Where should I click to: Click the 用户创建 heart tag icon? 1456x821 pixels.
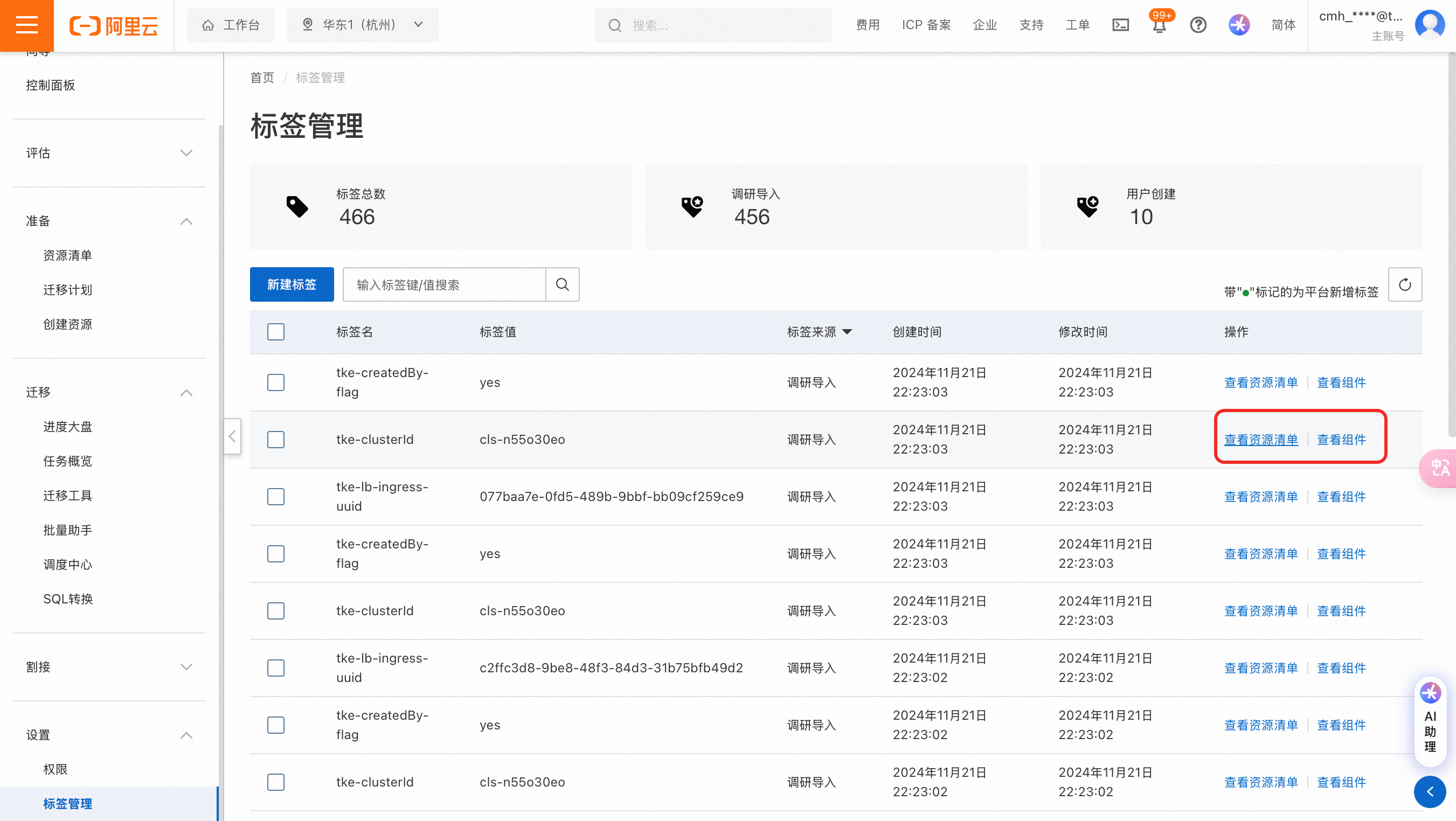(x=1087, y=207)
